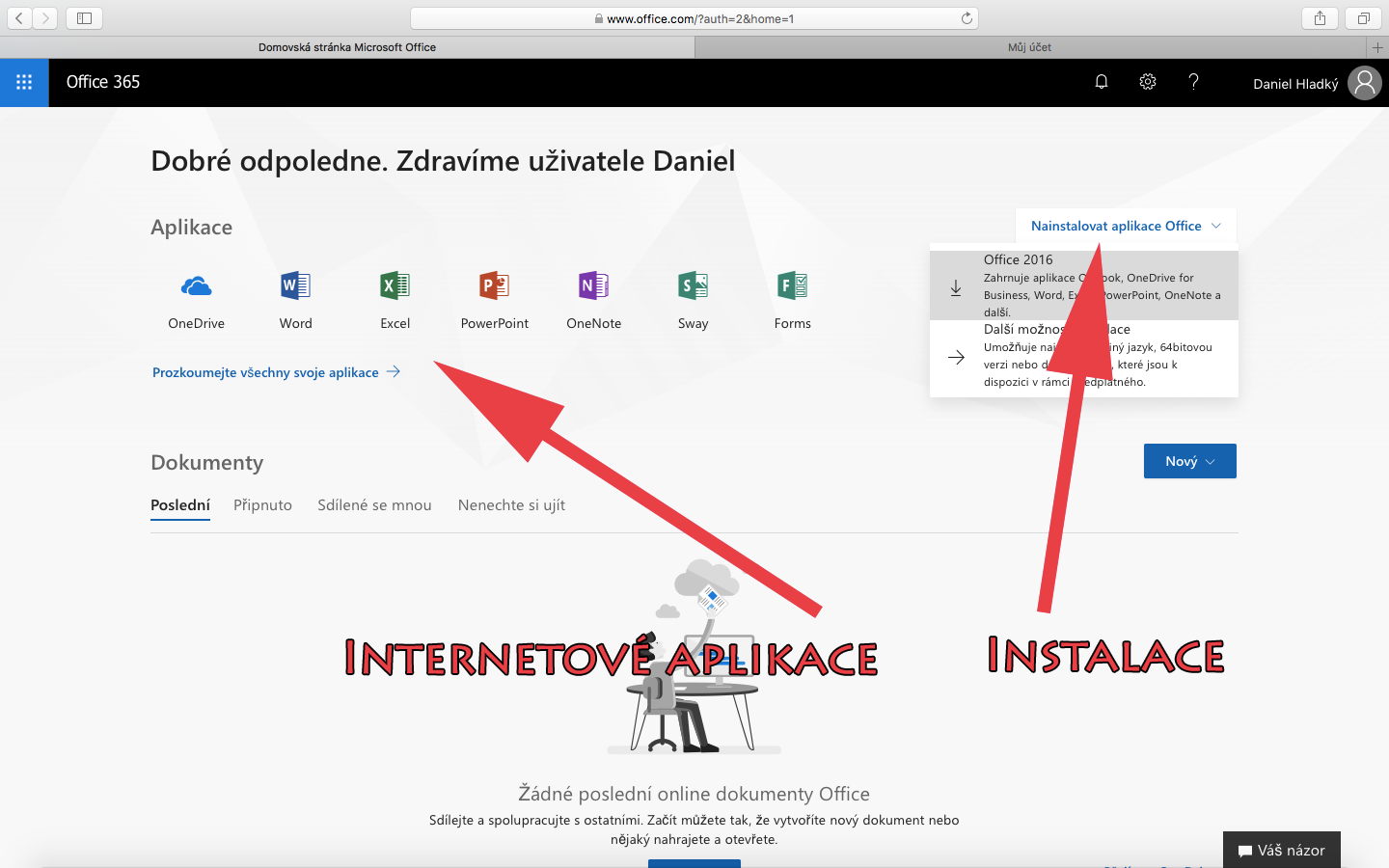1389x868 pixels.
Task: Select the Domovská stránka Microsoft Office tab
Action: pyautogui.click(x=347, y=47)
